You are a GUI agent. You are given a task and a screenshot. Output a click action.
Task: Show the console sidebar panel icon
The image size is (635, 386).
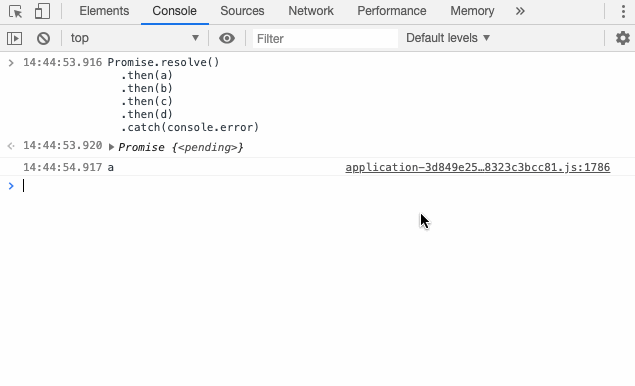(15, 38)
